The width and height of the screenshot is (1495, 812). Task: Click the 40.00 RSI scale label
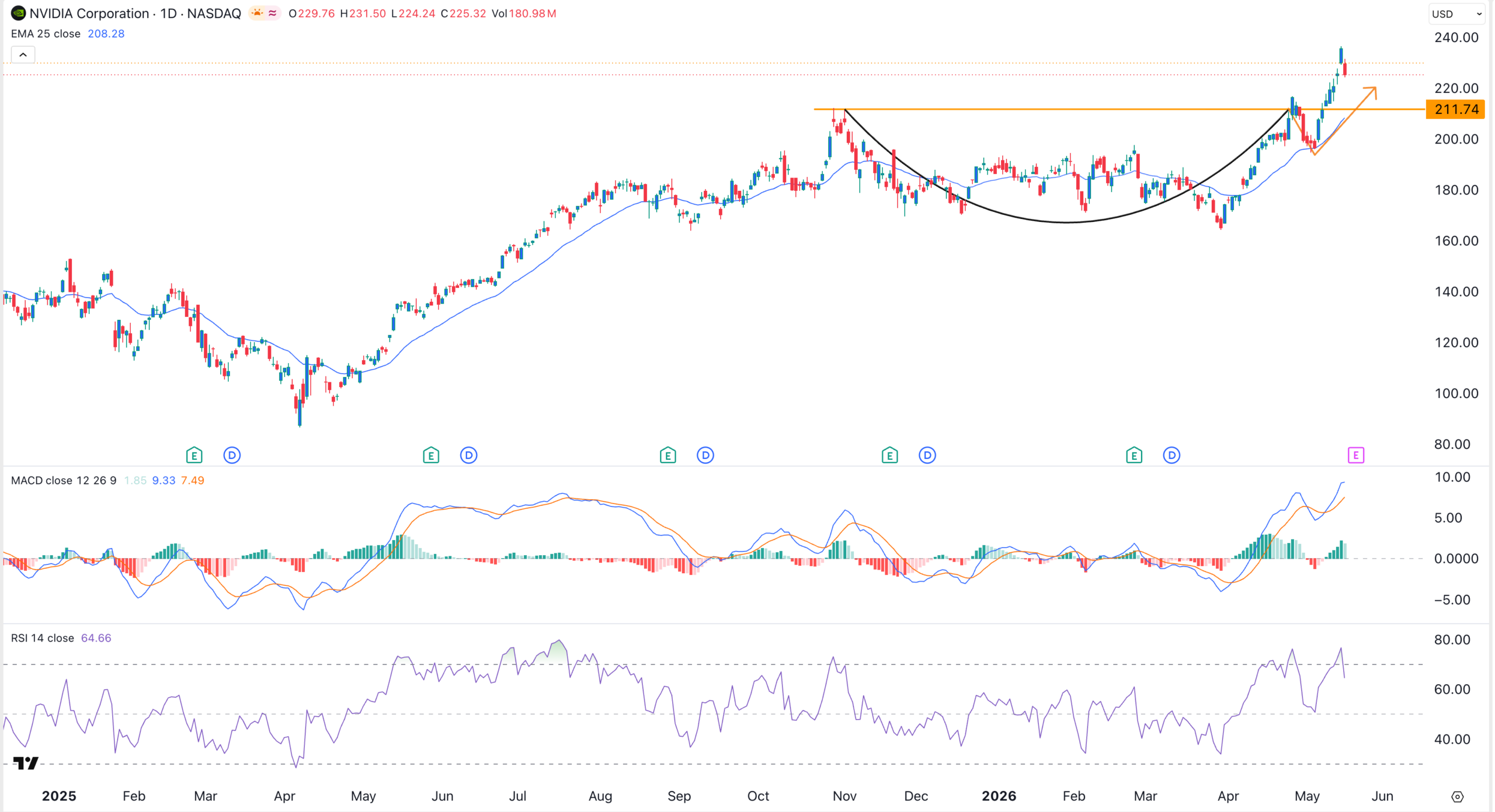[1452, 739]
